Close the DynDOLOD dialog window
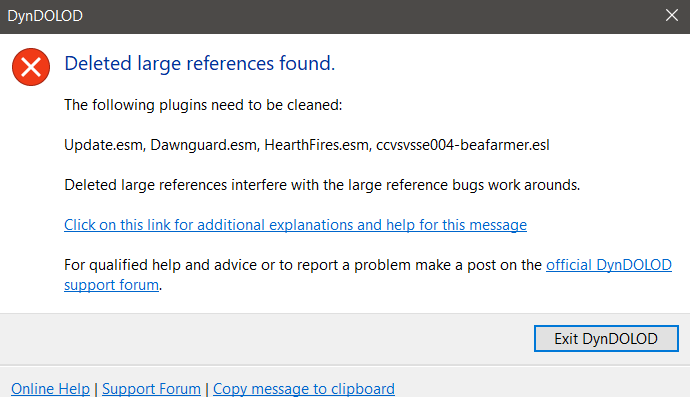Image resolution: width=690 pixels, height=397 pixels. click(672, 15)
